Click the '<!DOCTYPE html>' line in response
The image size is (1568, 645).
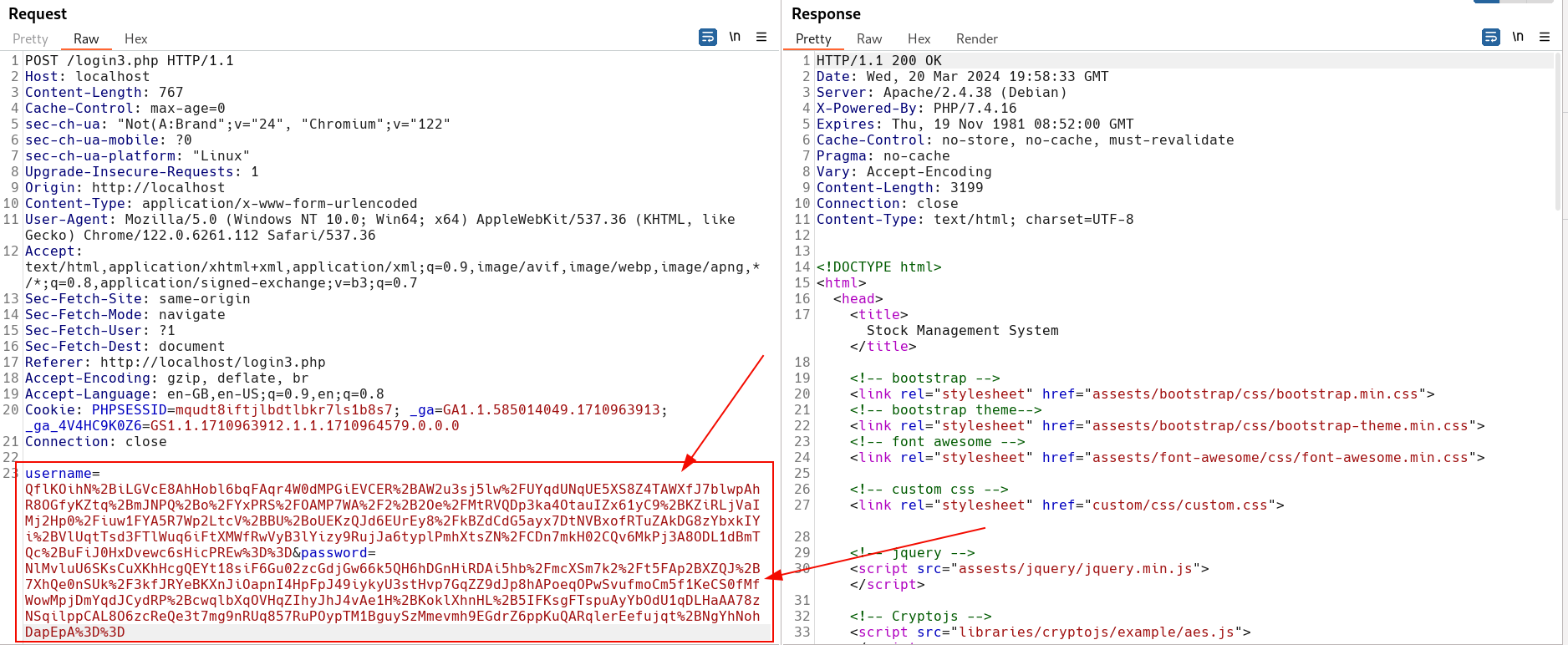(x=879, y=267)
